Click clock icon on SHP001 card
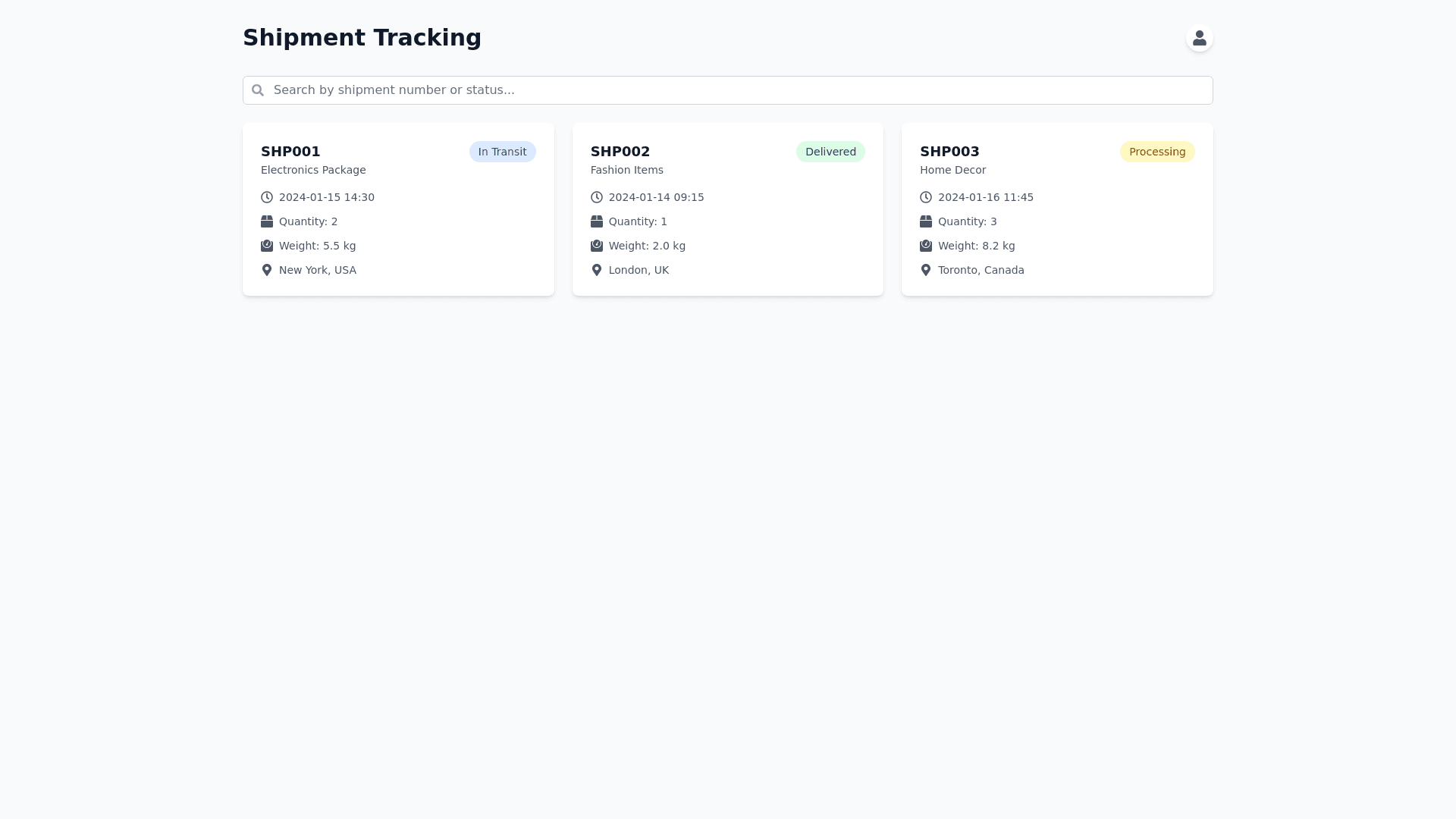This screenshot has width=1456, height=819. point(267,197)
